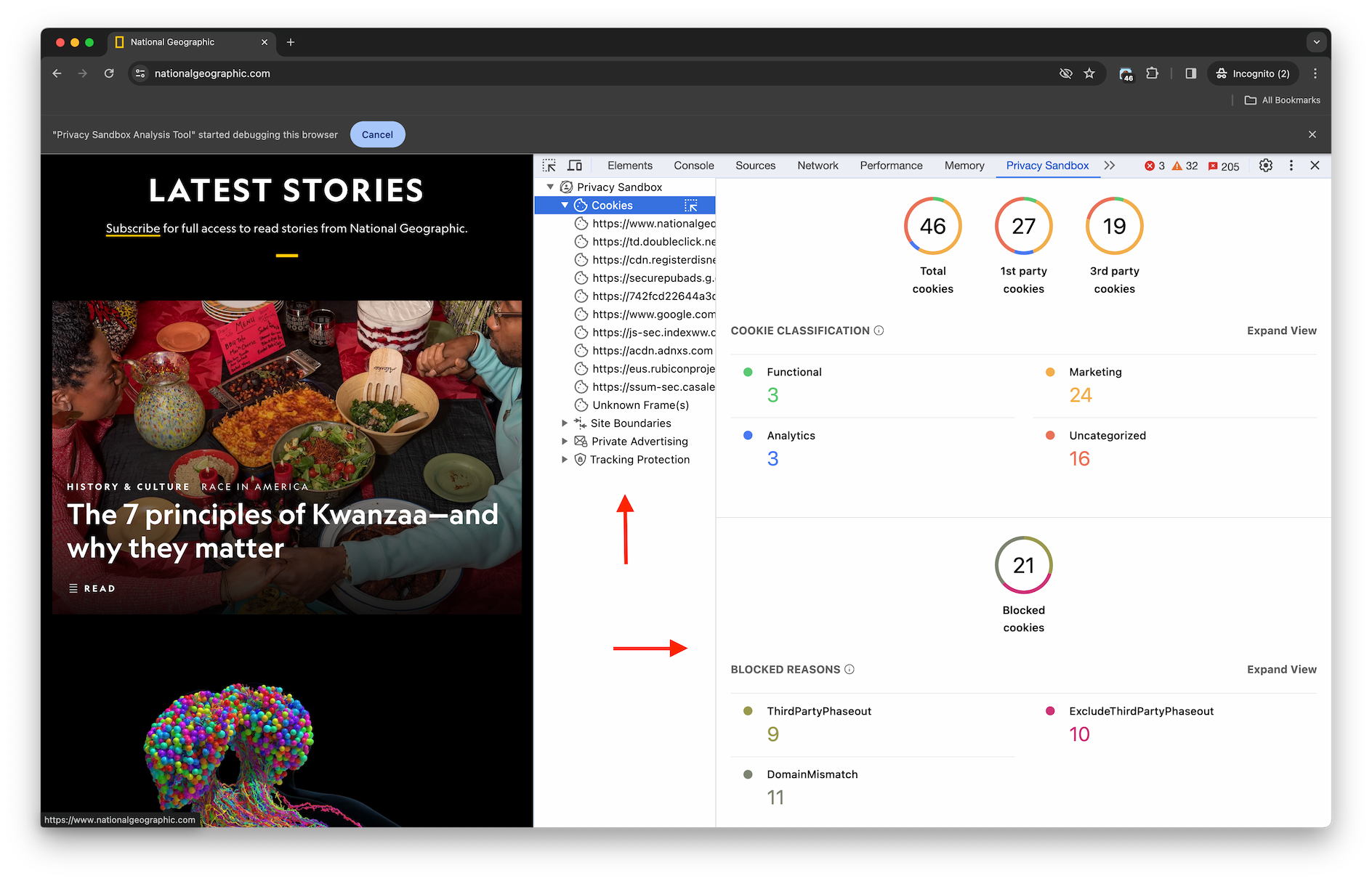Toggle the device emulation icon in DevTools
Image resolution: width=1372 pixels, height=881 pixels.
pyautogui.click(x=575, y=166)
